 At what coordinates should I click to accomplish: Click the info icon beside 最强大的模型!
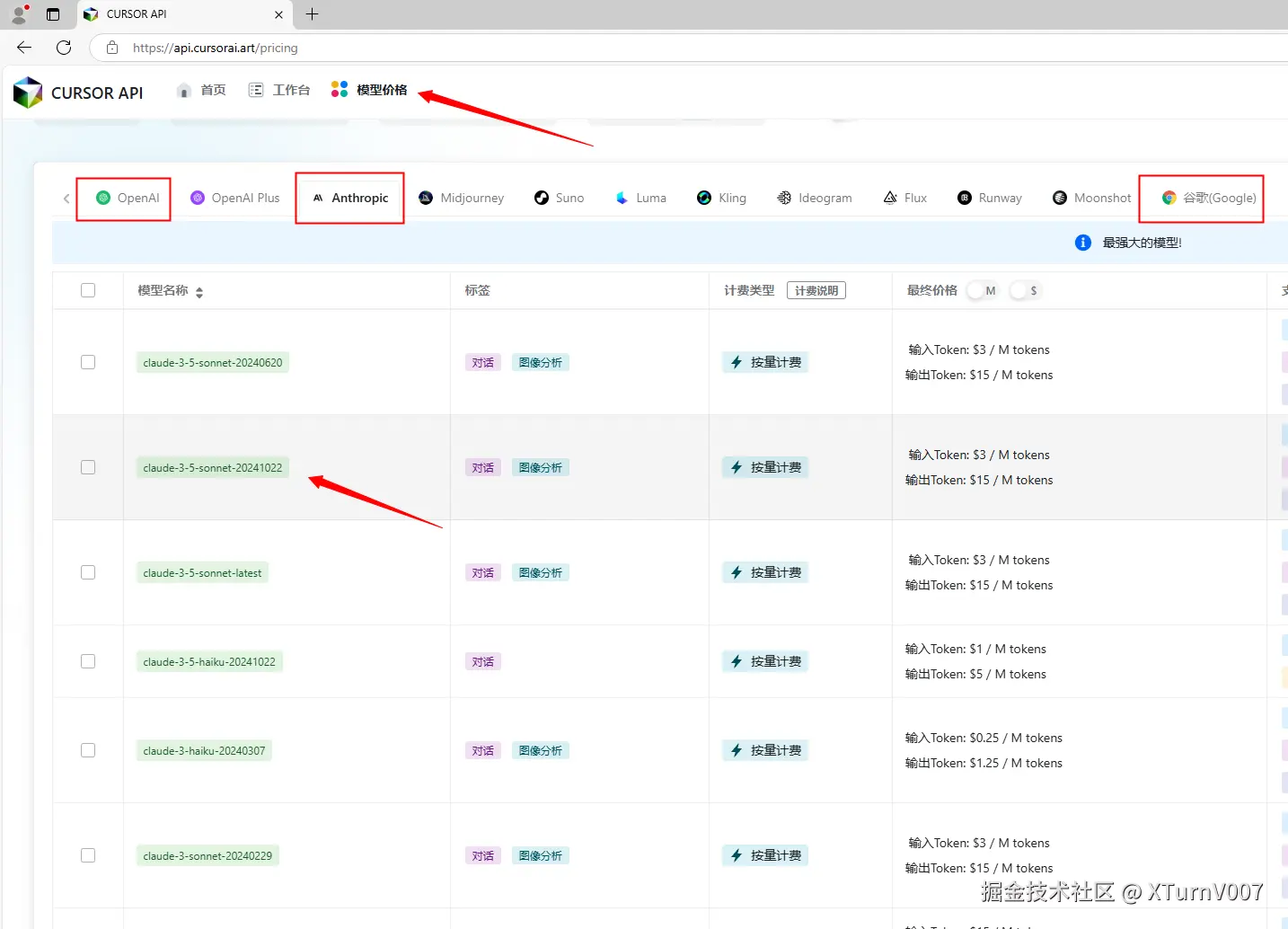point(1083,243)
